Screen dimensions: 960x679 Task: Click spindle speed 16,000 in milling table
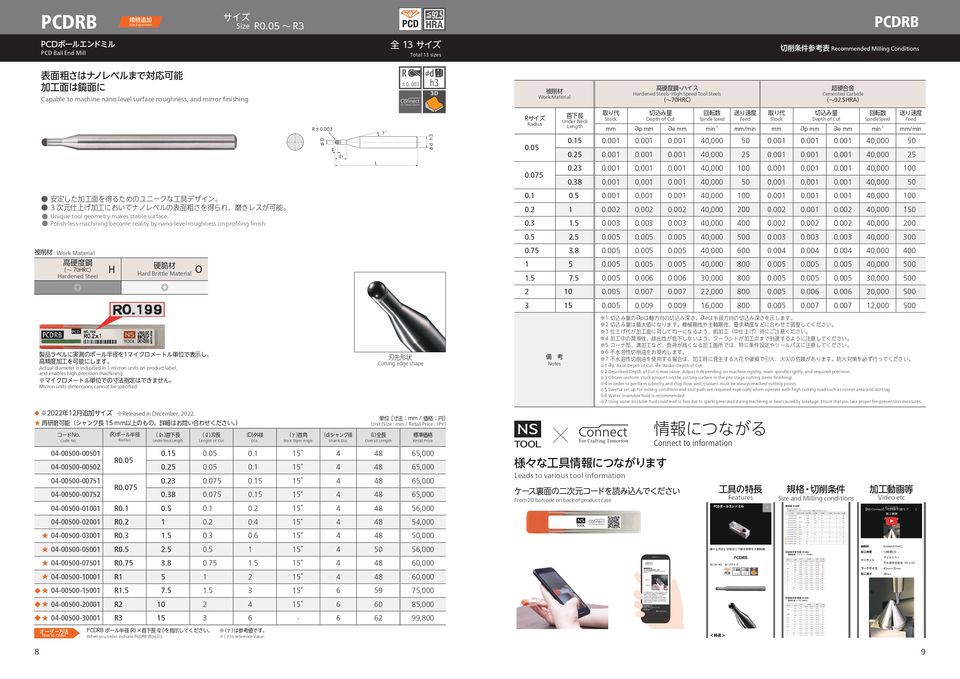(x=711, y=306)
